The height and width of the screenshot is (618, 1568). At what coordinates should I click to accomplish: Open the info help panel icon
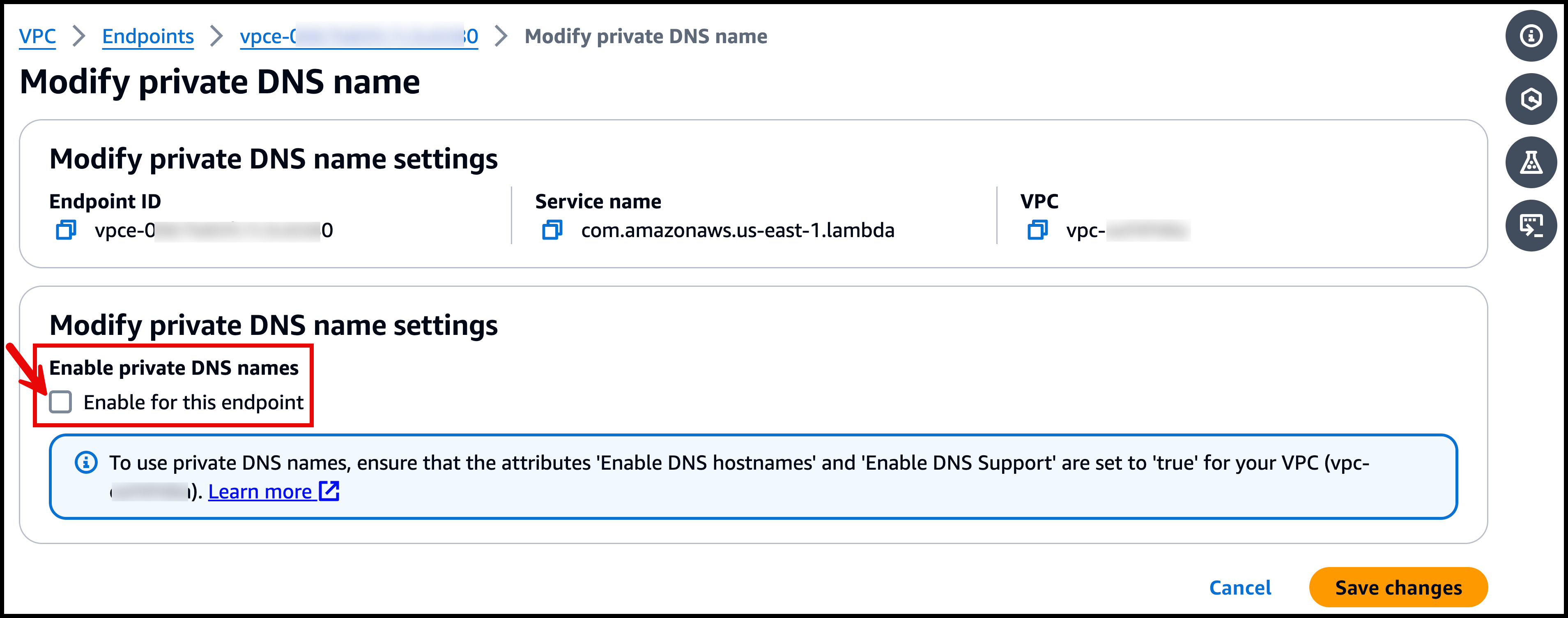point(1531,36)
